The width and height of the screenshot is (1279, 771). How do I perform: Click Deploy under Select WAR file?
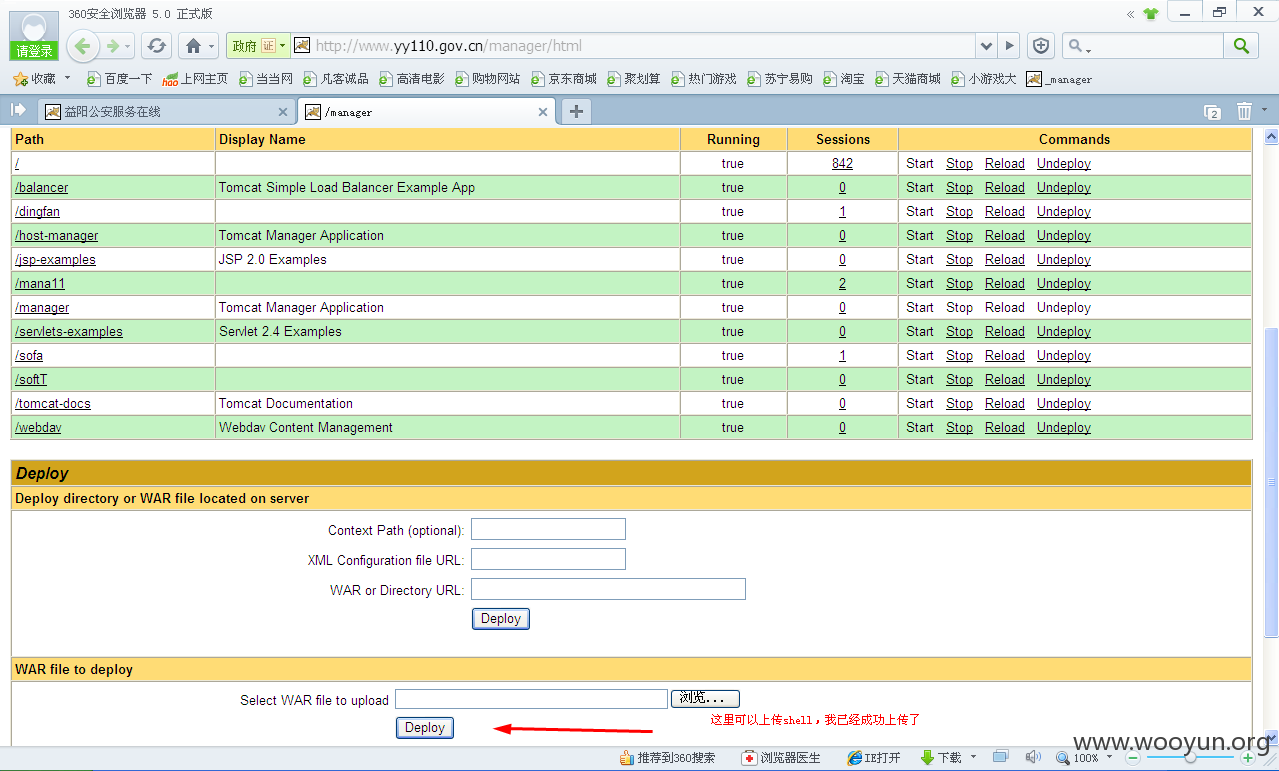pos(425,728)
